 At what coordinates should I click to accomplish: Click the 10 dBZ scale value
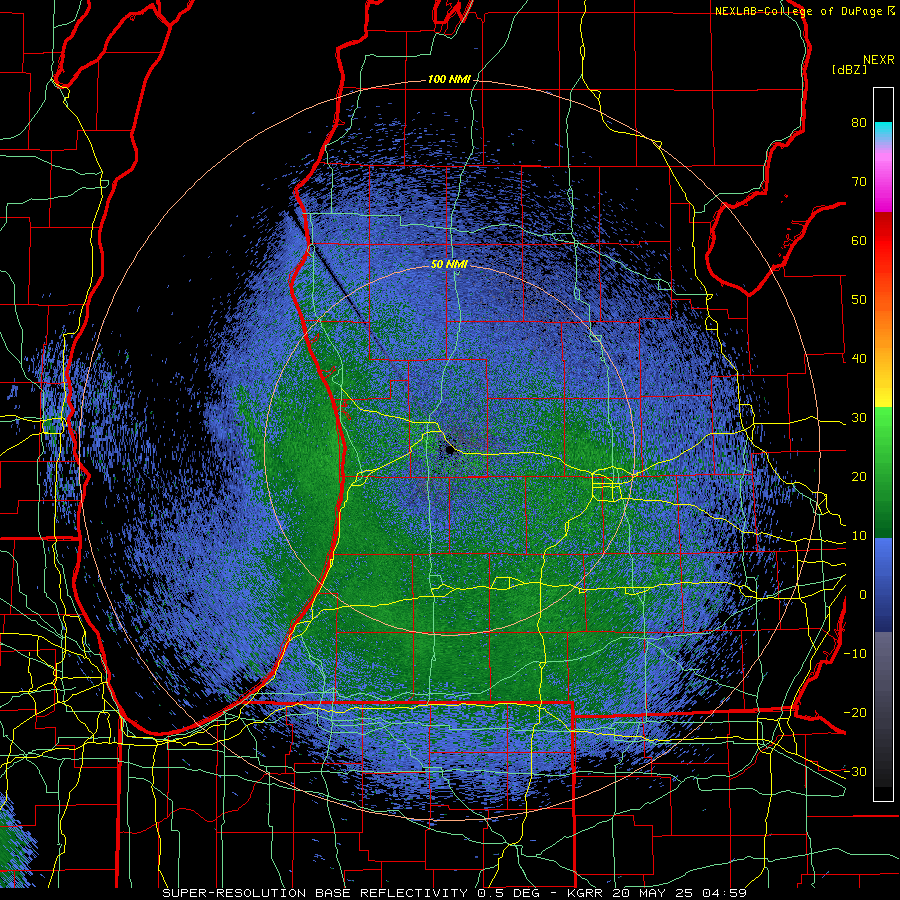coord(859,536)
